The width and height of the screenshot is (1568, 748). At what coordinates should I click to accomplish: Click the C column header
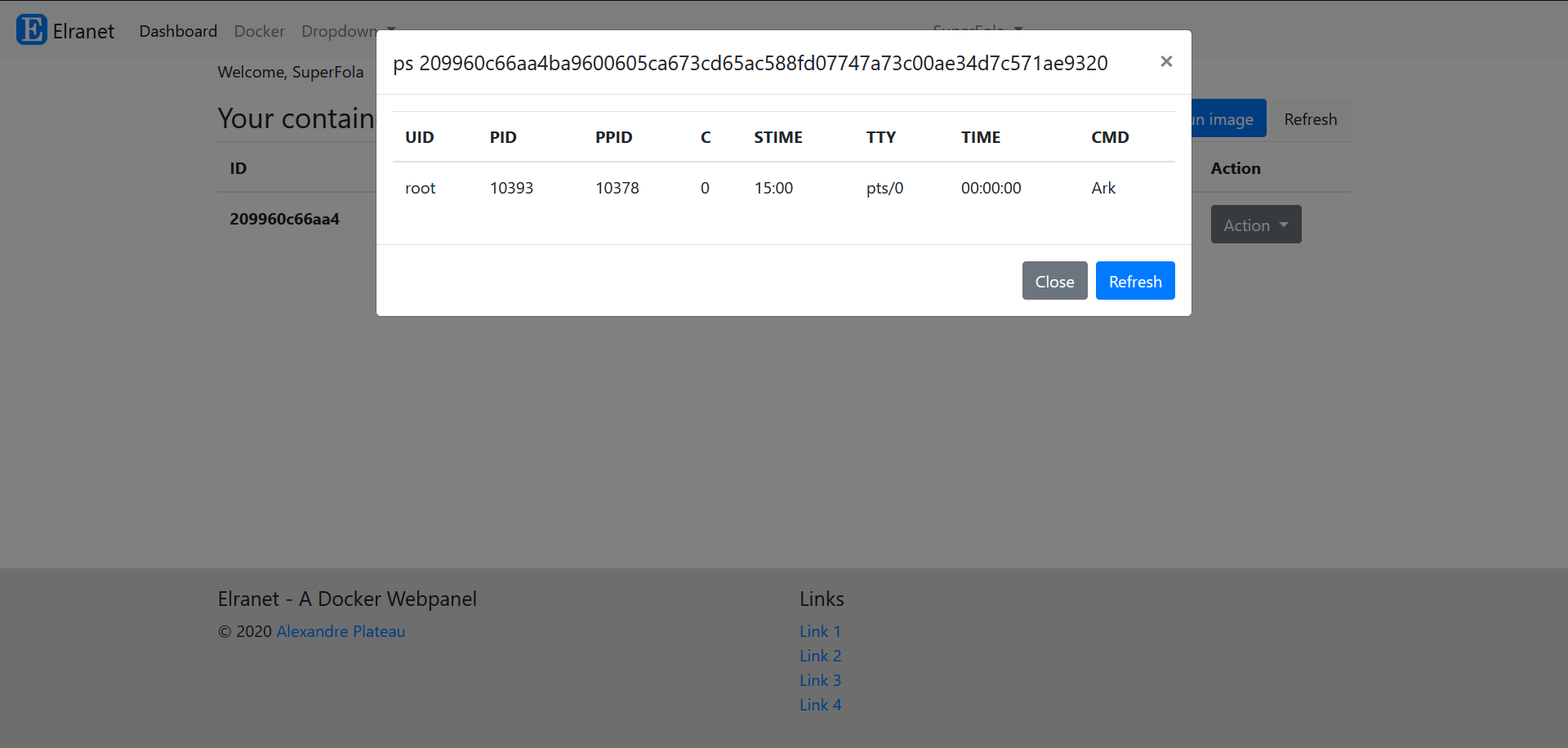[706, 137]
